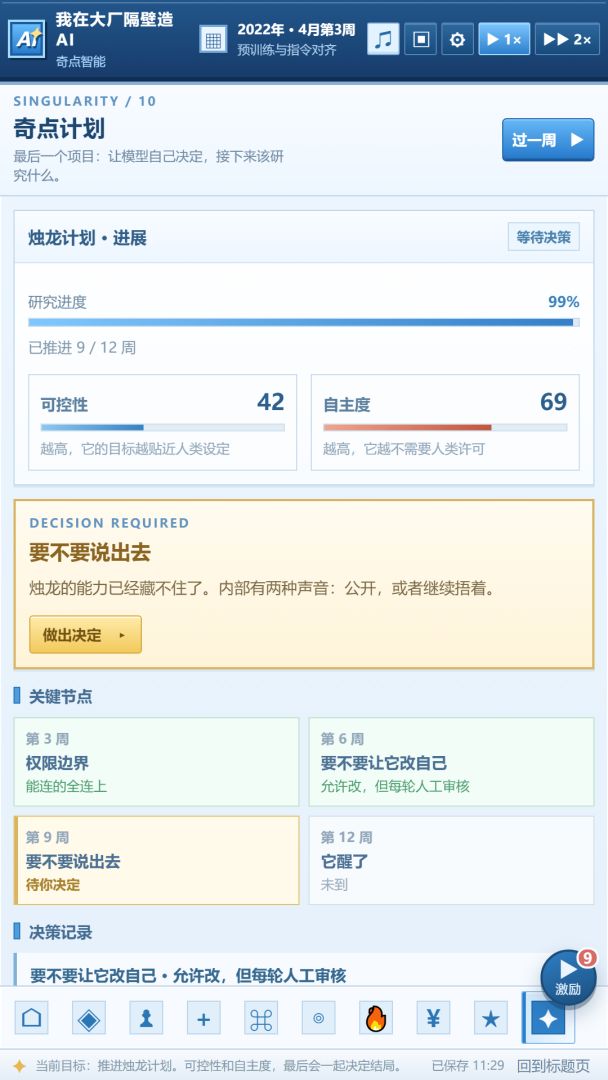Click the 过一周 advance week button
This screenshot has width=608, height=1080.
pos(548,140)
